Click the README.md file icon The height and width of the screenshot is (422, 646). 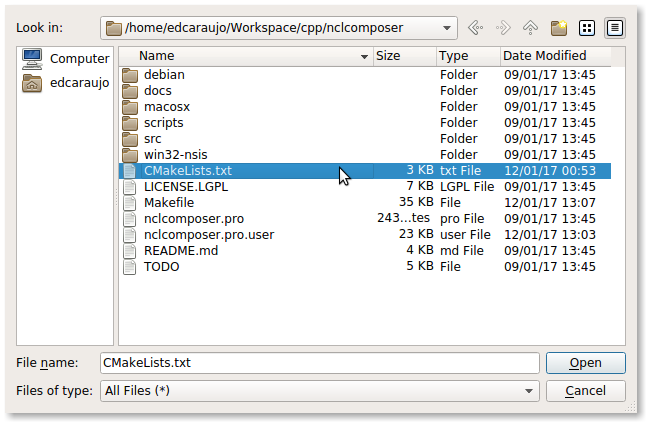[130, 251]
